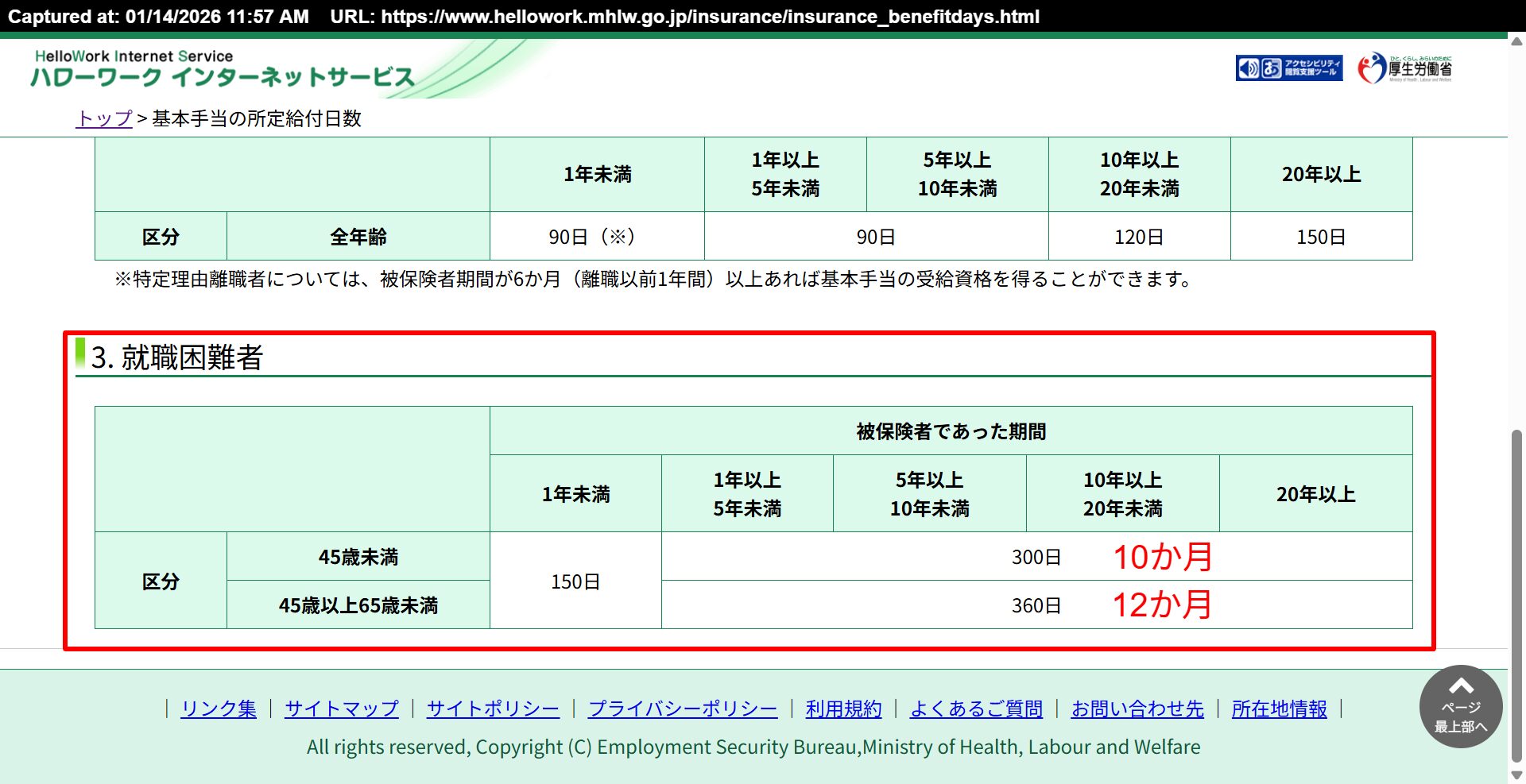Open the サイトポリシー footer link
Screen dimensions: 1526x784
click(493, 709)
